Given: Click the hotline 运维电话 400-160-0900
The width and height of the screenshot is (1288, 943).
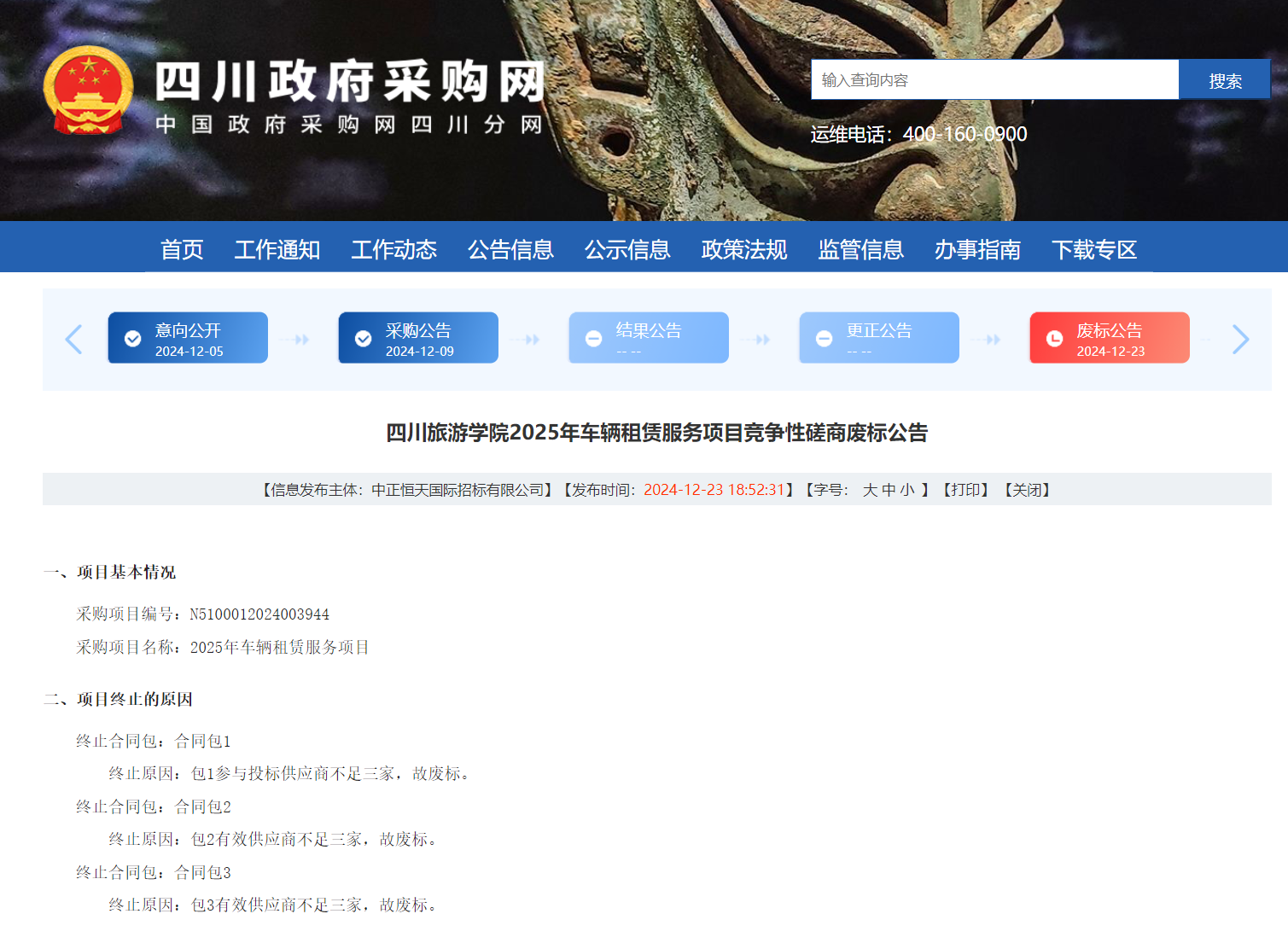Looking at the screenshot, I should click(918, 134).
